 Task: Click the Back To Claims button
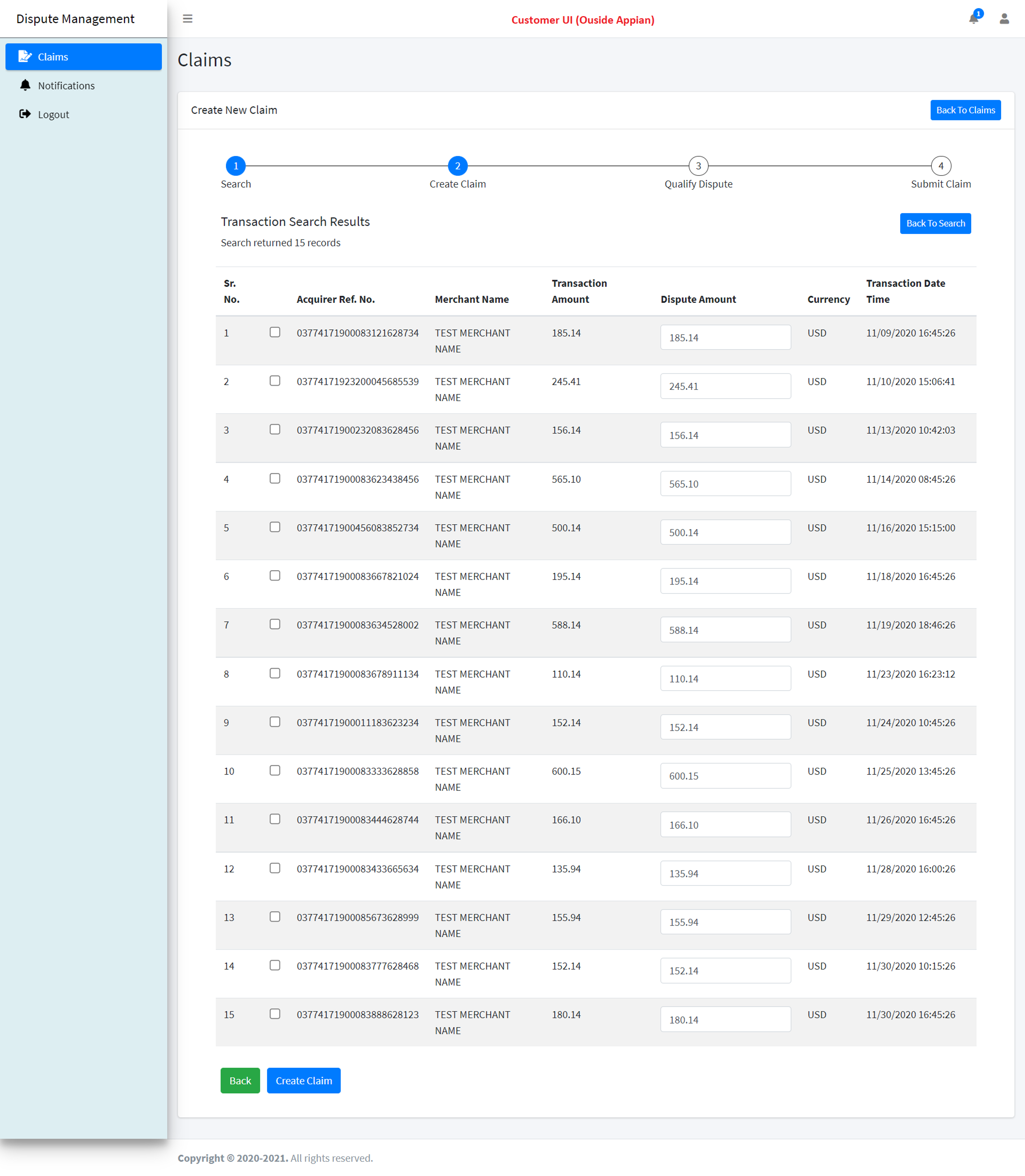(x=965, y=110)
